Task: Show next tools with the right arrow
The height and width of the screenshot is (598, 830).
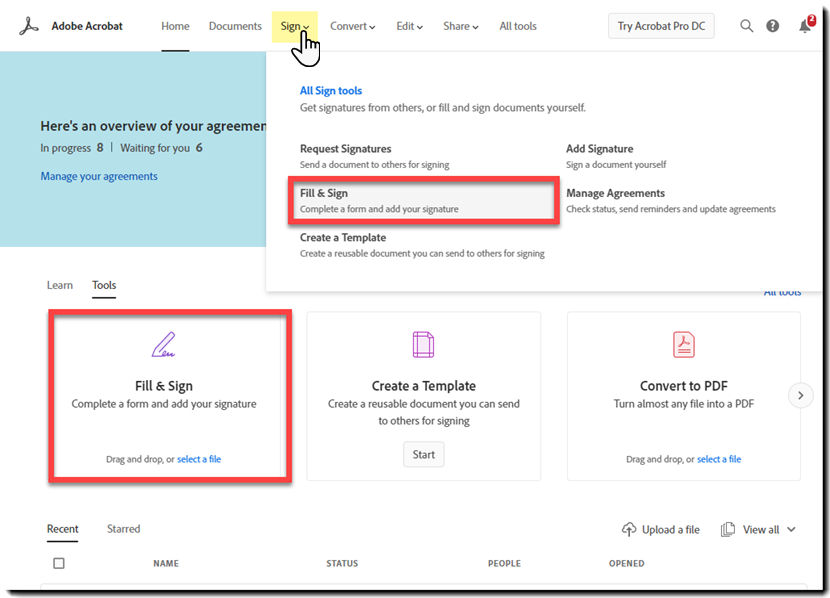Action: coord(800,395)
